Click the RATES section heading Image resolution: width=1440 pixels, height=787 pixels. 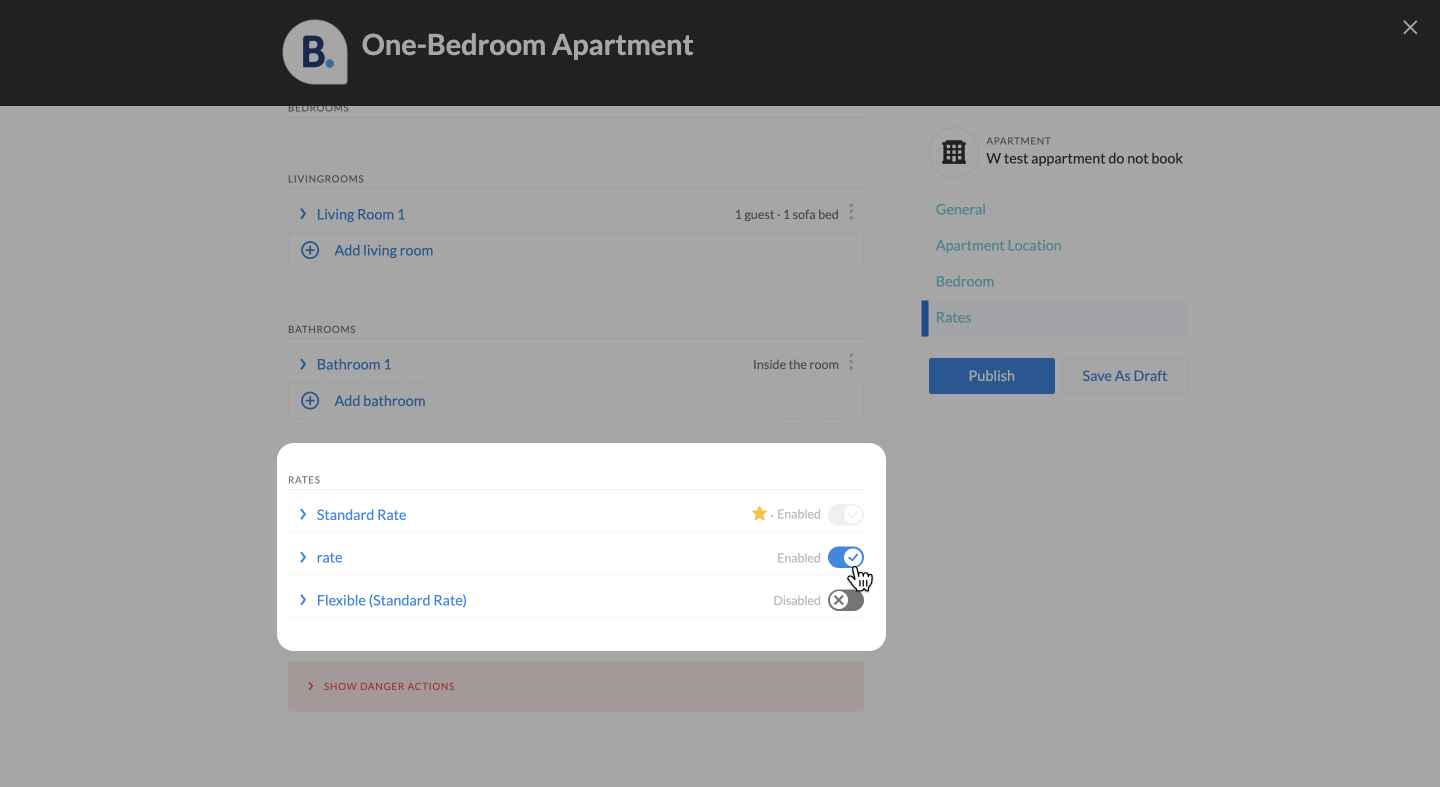[304, 480]
